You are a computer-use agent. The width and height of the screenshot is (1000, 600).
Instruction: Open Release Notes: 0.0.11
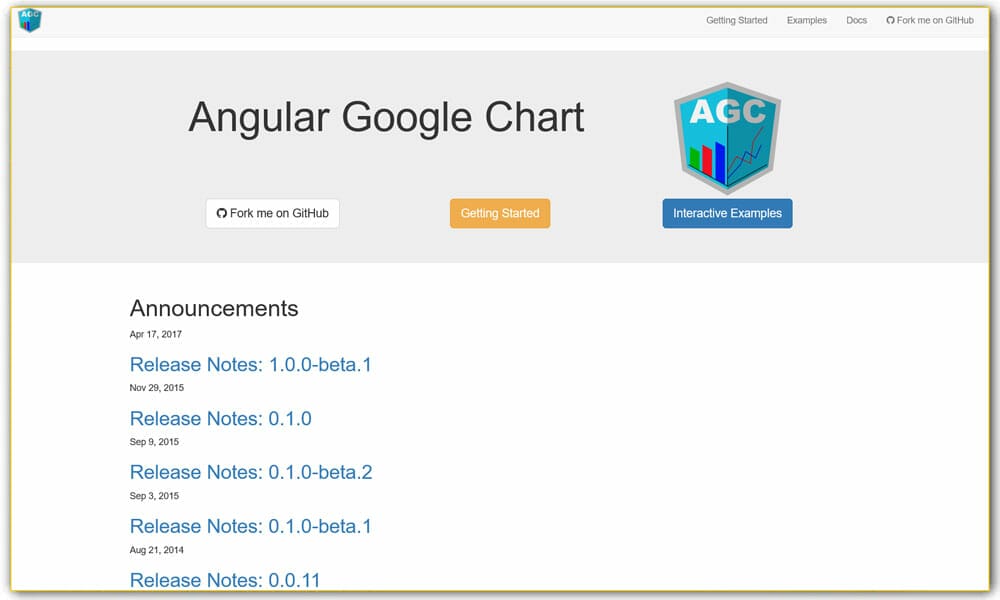(x=225, y=580)
